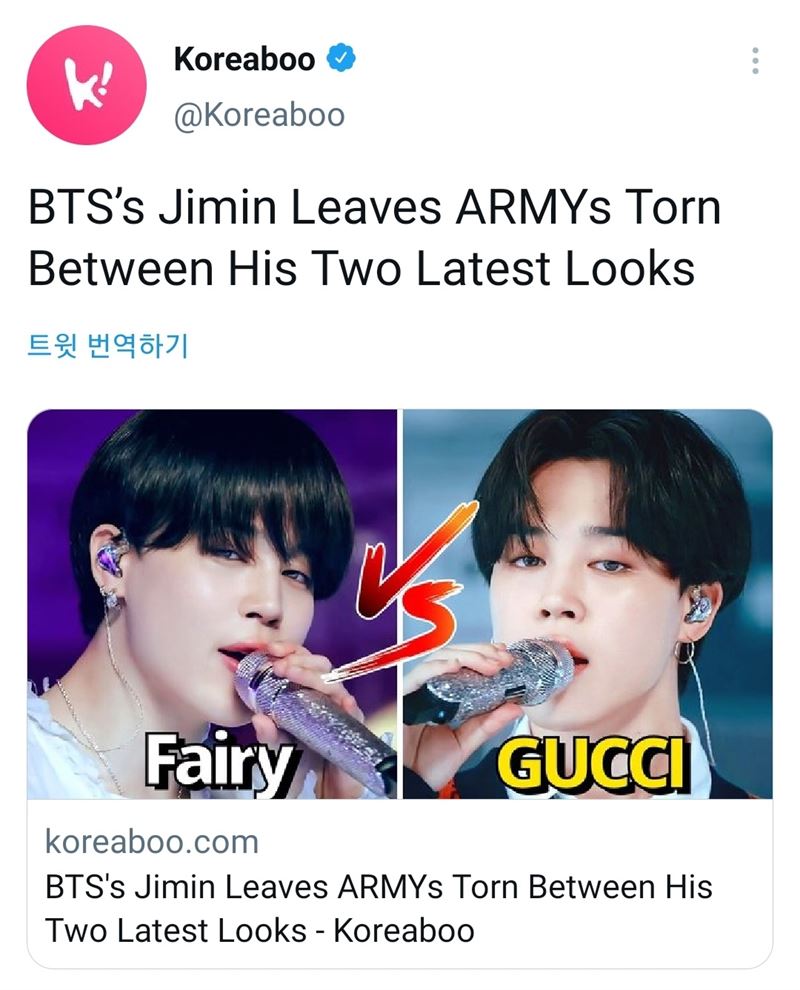Translate tweet via 트윗 번역하기
Viewport: 800px width, 990px height.
[107, 345]
